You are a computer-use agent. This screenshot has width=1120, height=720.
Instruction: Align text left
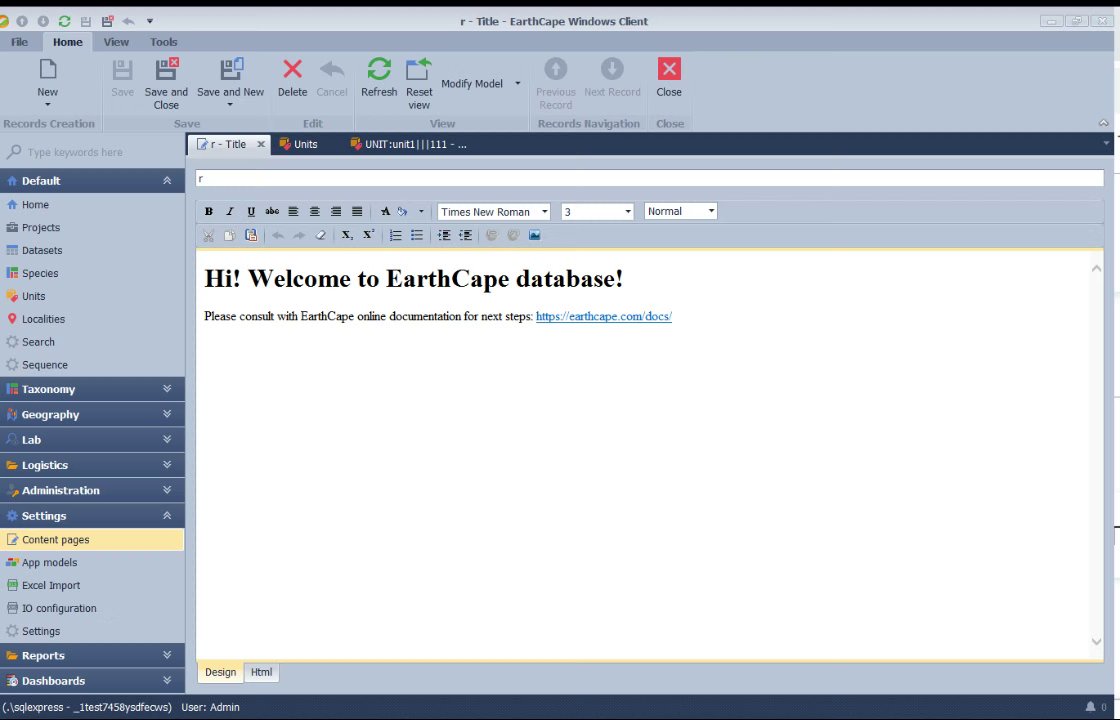(294, 211)
